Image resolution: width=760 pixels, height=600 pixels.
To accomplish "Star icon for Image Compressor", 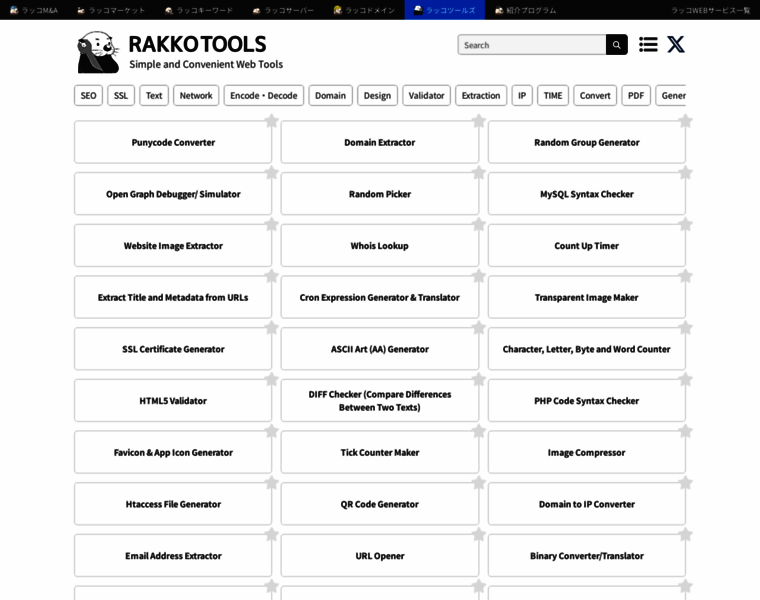I will tap(685, 431).
